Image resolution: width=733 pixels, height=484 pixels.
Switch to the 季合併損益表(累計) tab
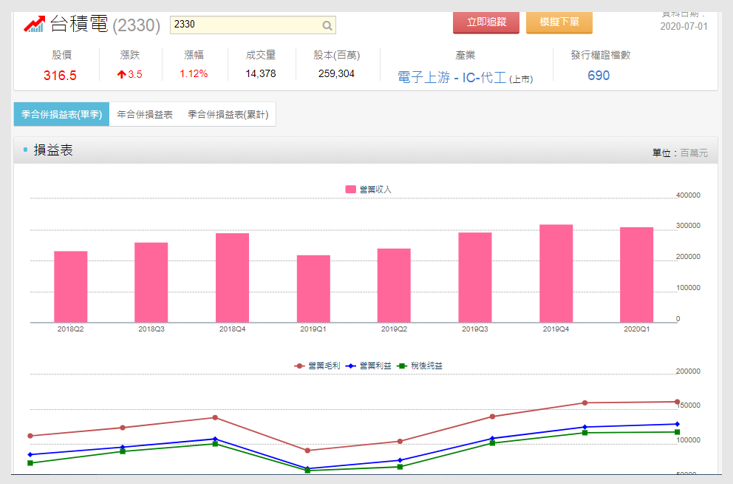pyautogui.click(x=228, y=115)
